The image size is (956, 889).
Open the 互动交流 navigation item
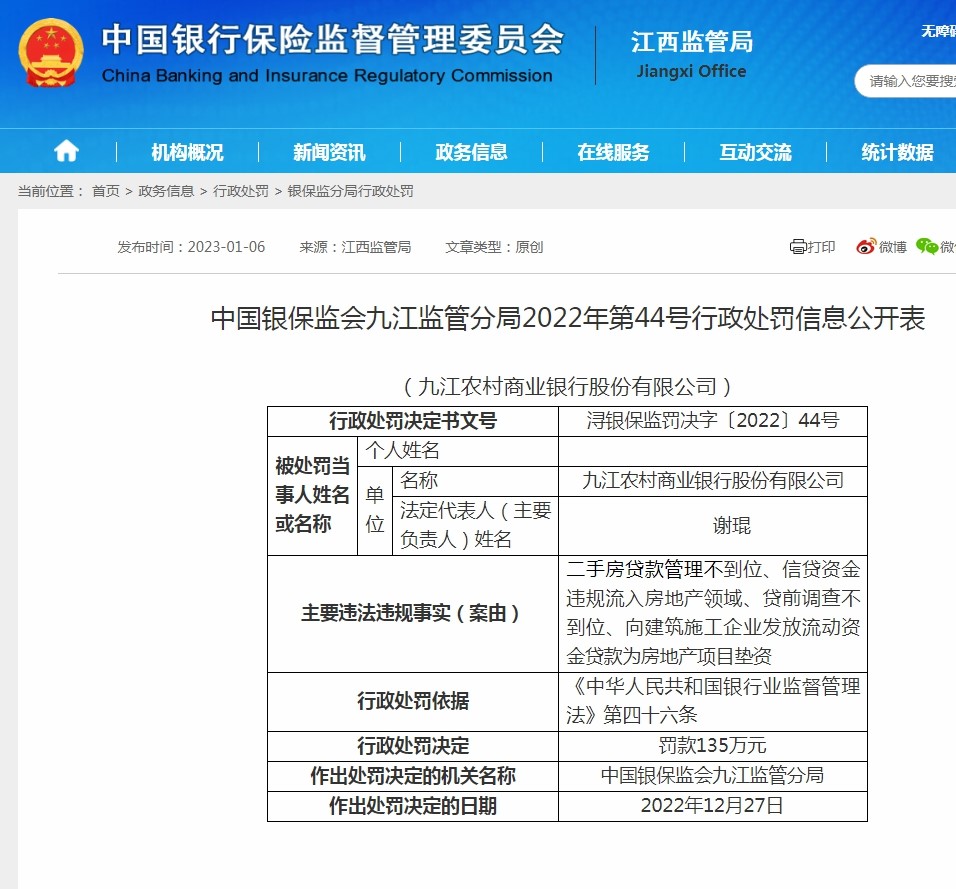(x=755, y=152)
